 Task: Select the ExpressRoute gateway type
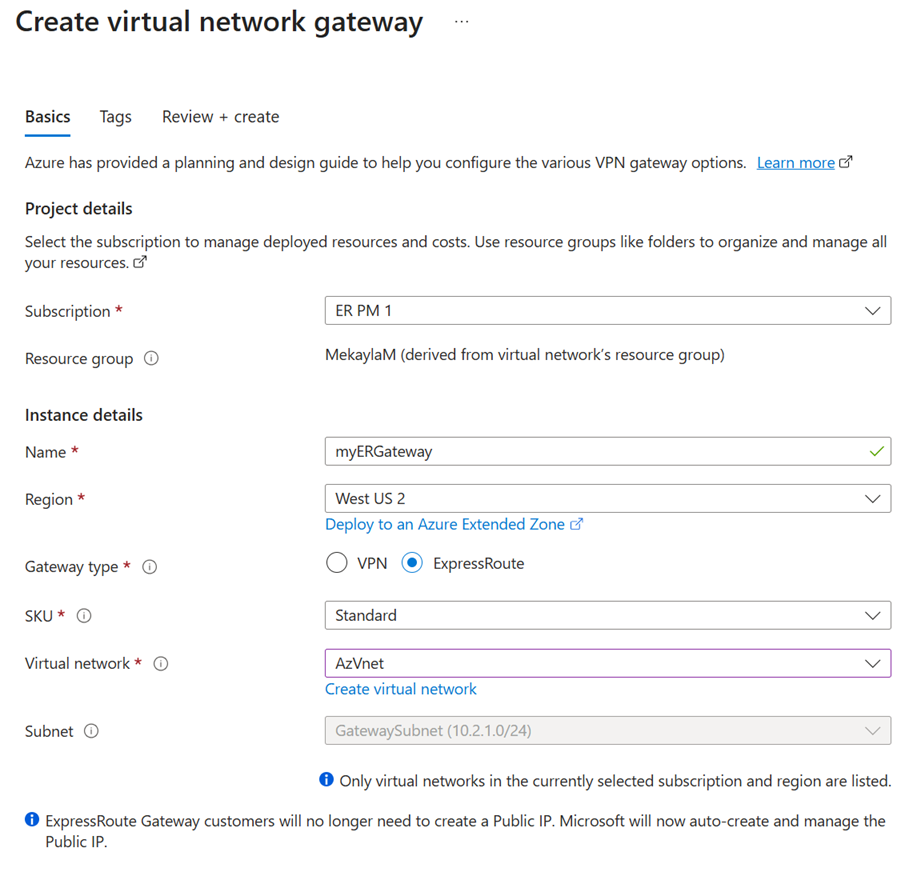click(412, 562)
